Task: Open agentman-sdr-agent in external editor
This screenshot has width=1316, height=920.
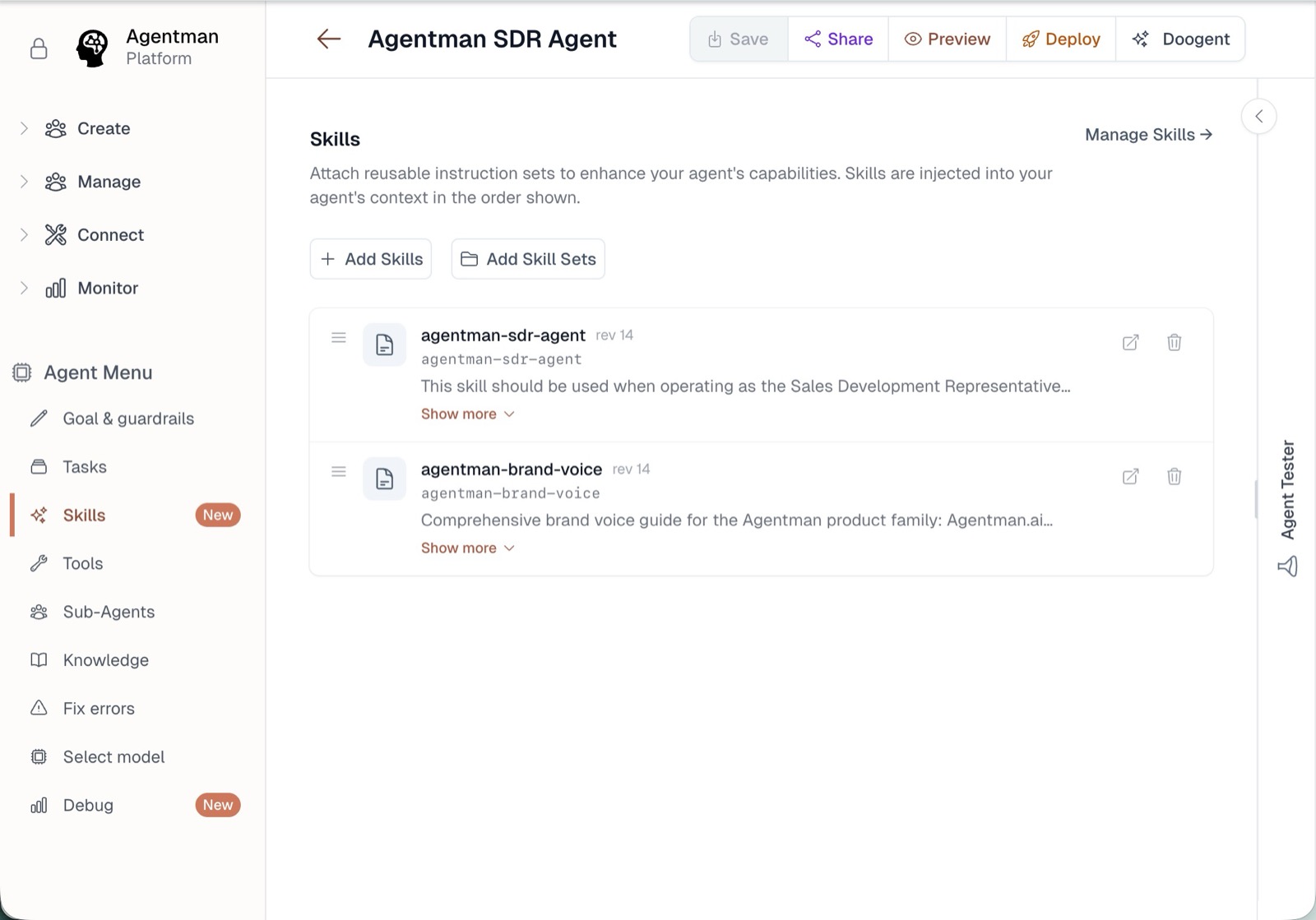Action: click(x=1131, y=342)
